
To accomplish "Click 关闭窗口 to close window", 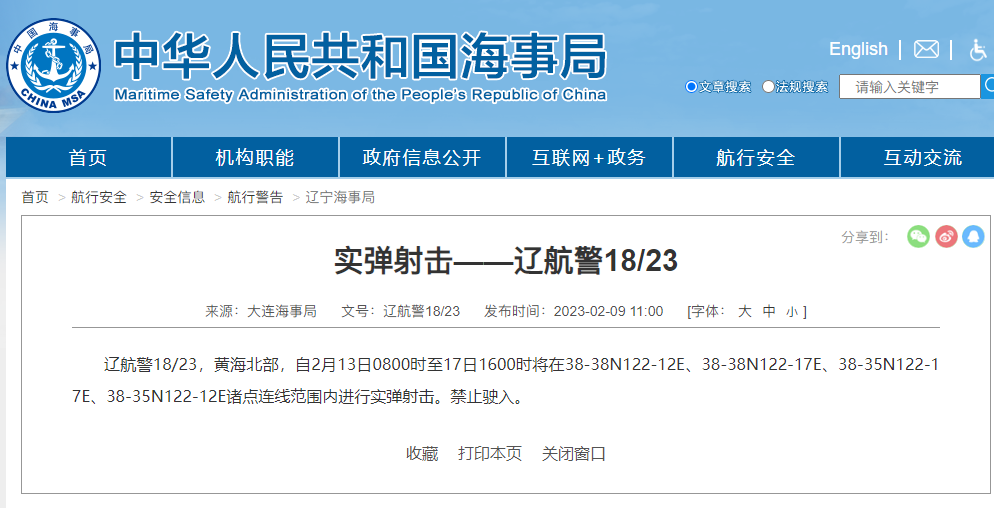I will pos(574,453).
